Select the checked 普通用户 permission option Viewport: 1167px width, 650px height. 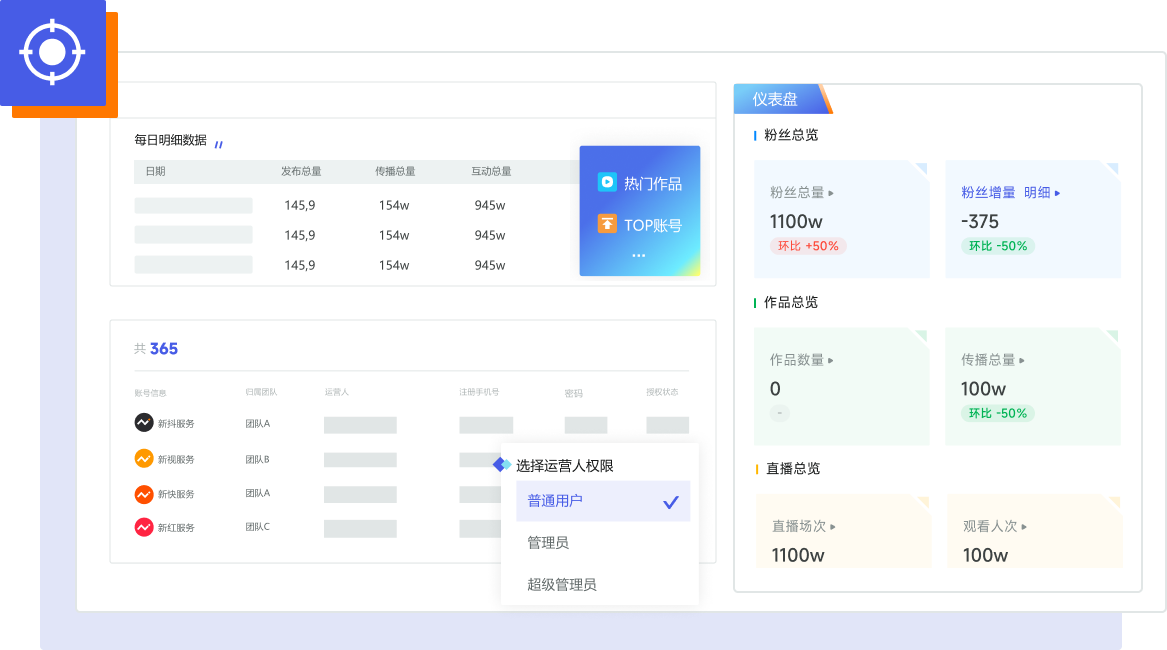coord(602,501)
